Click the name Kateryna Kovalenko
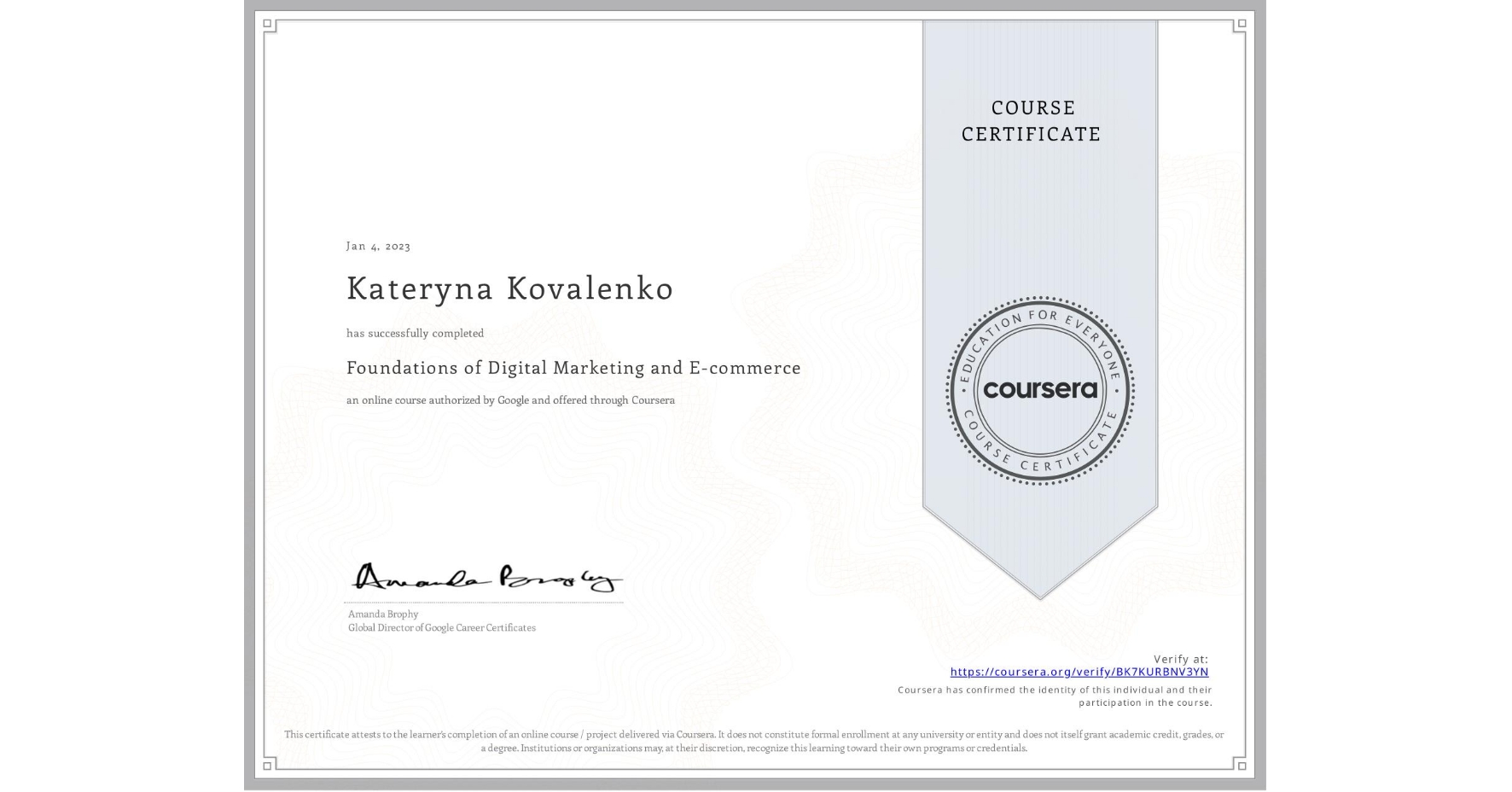Viewport: 1512px width, 792px height. click(x=509, y=289)
